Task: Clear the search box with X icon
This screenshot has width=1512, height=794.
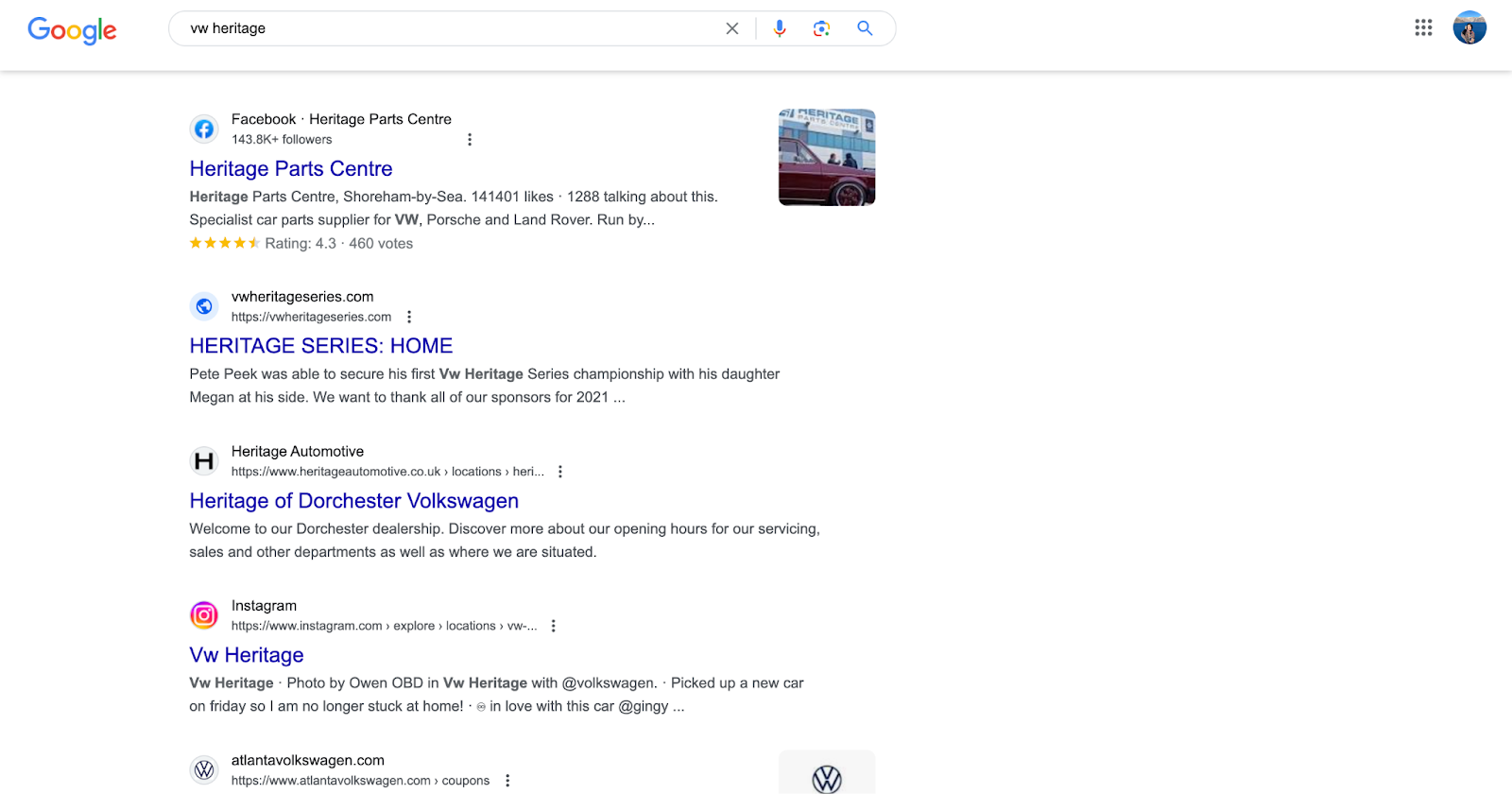Action: pos(732,28)
